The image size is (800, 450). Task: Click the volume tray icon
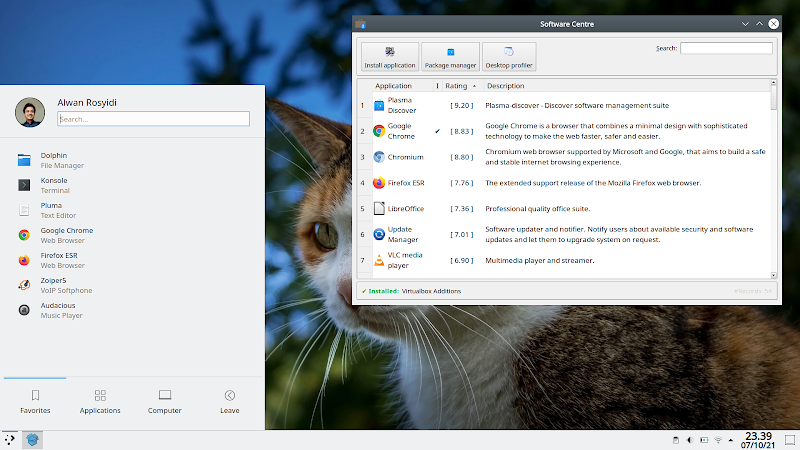tap(690, 440)
